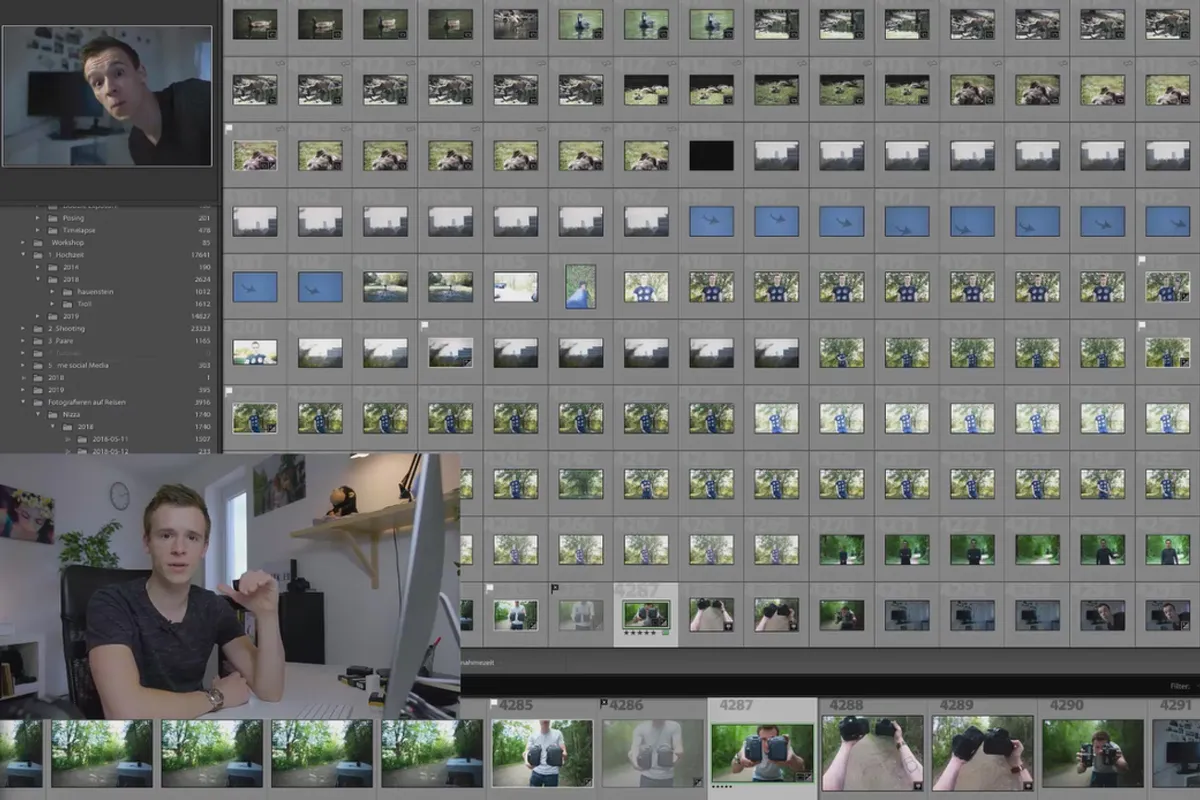Collapse the Nizza folder
The height and width of the screenshot is (800, 1200).
38,414
